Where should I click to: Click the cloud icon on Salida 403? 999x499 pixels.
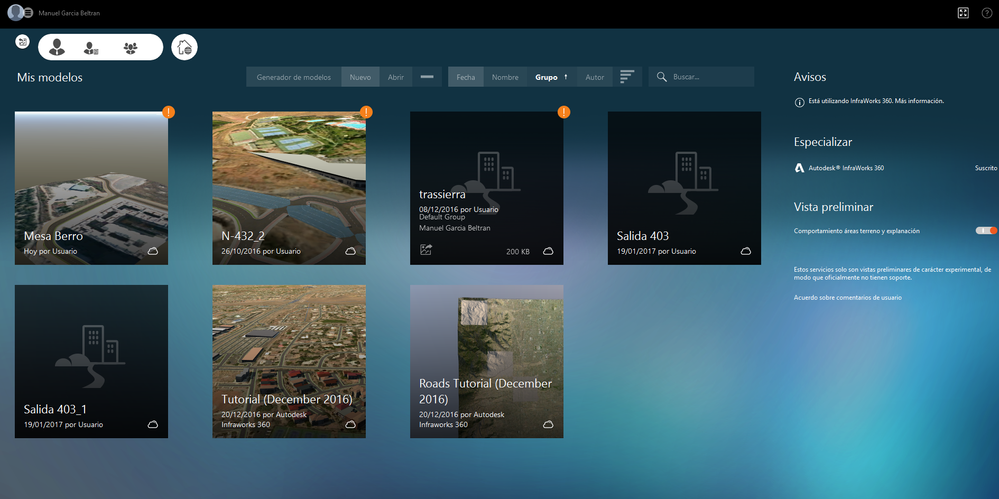(x=745, y=251)
